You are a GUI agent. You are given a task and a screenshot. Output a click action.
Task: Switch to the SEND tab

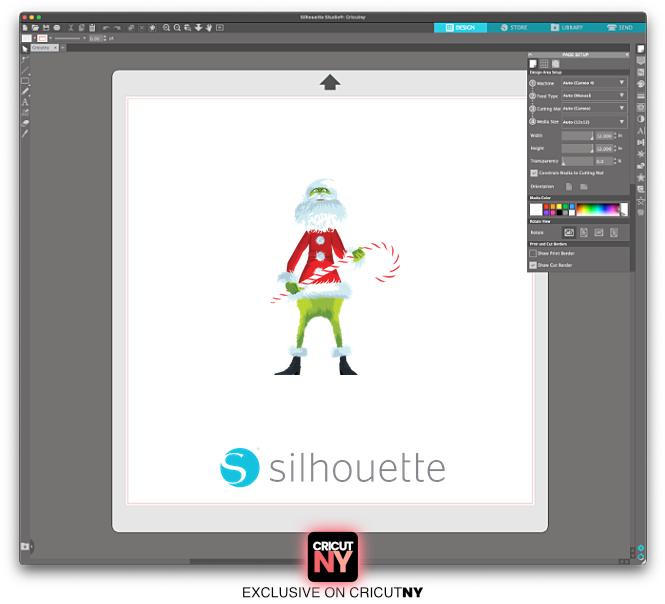620,28
